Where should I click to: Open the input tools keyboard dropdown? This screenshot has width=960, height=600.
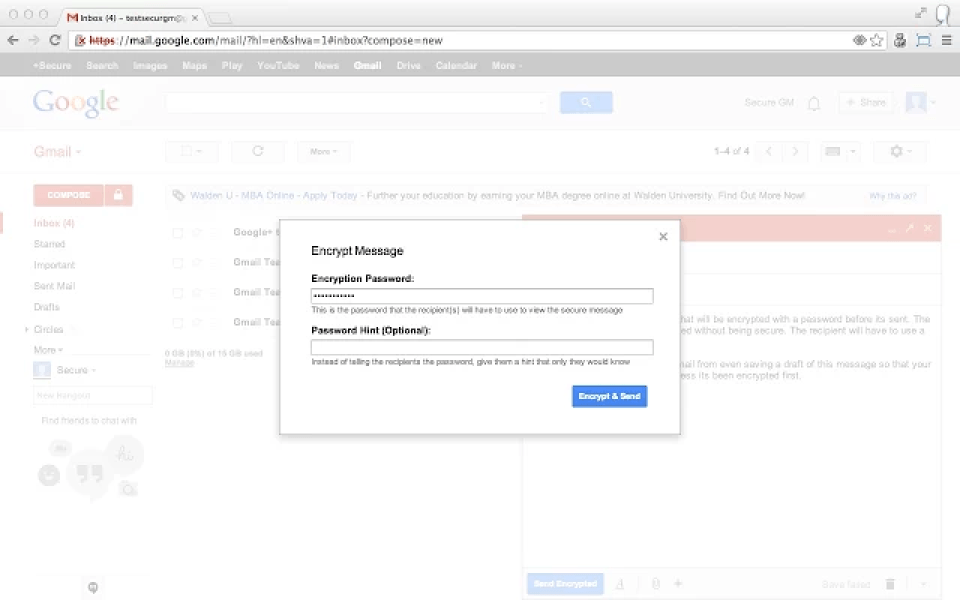pyautogui.click(x=841, y=151)
